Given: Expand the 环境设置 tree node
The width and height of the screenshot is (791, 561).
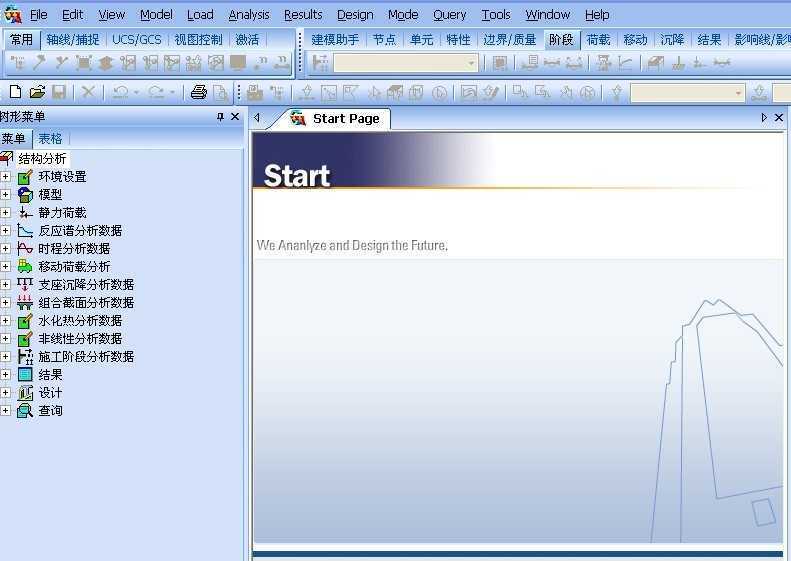Looking at the screenshot, I should click(5, 177).
